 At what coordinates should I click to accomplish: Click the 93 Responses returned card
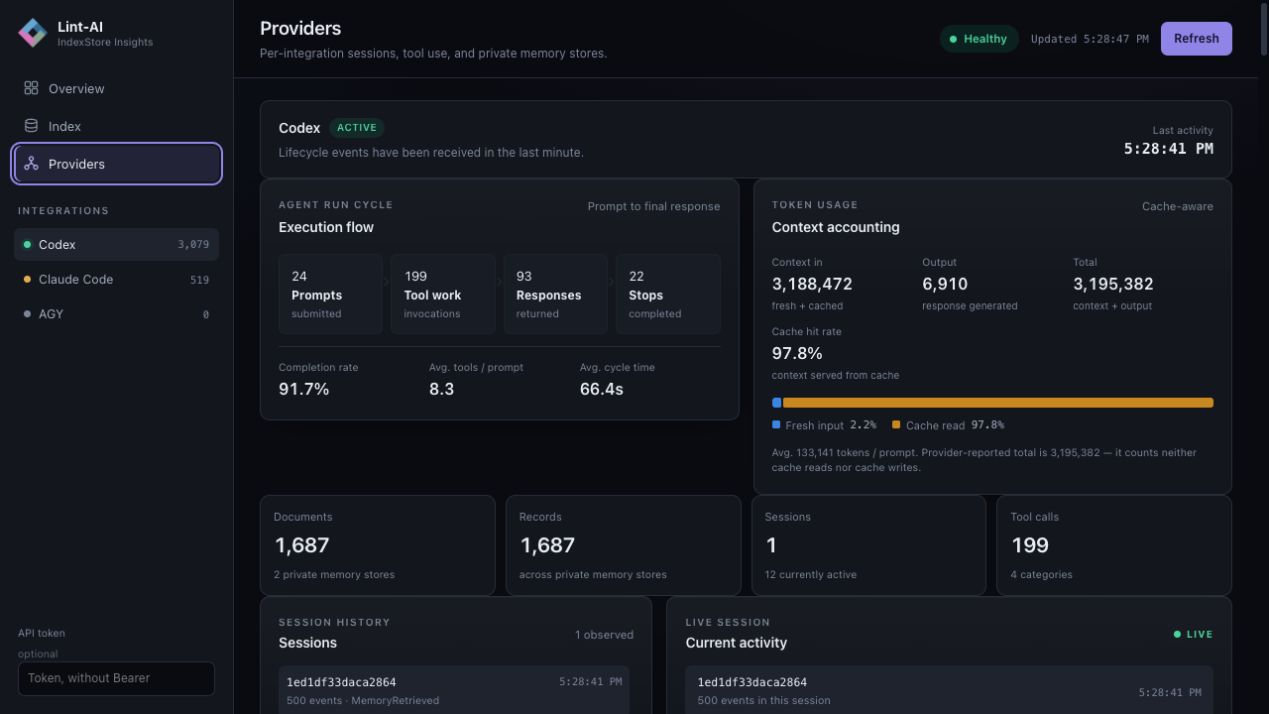coord(555,294)
